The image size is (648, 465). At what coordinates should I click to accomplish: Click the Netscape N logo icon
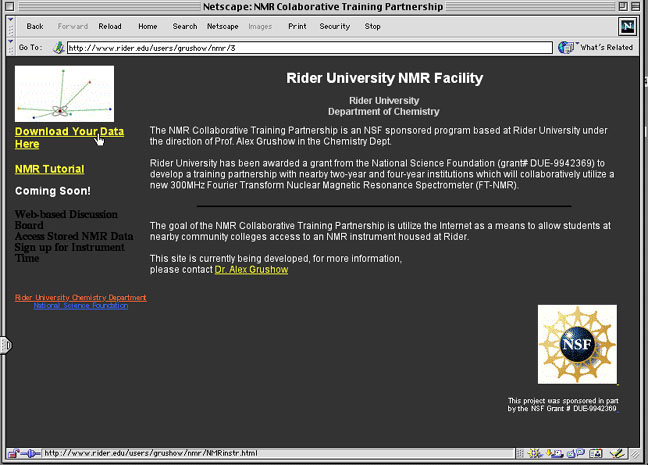pos(627,26)
